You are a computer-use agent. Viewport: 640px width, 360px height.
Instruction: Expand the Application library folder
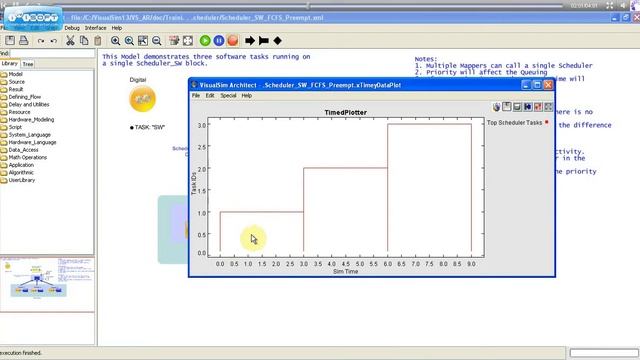[x=21, y=165]
